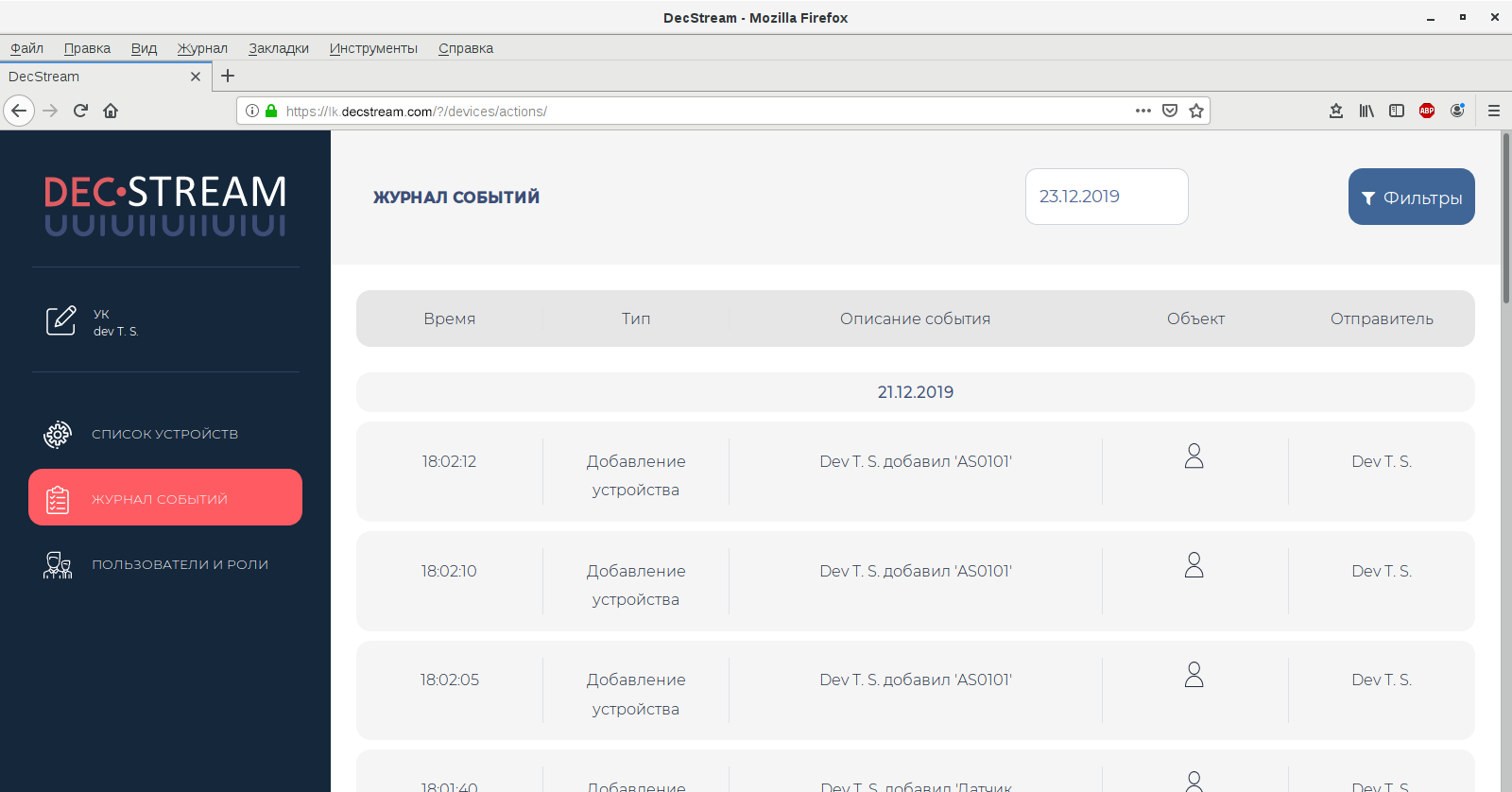1512x792 pixels.
Task: Go to the Firefox home page
Action: click(x=111, y=111)
